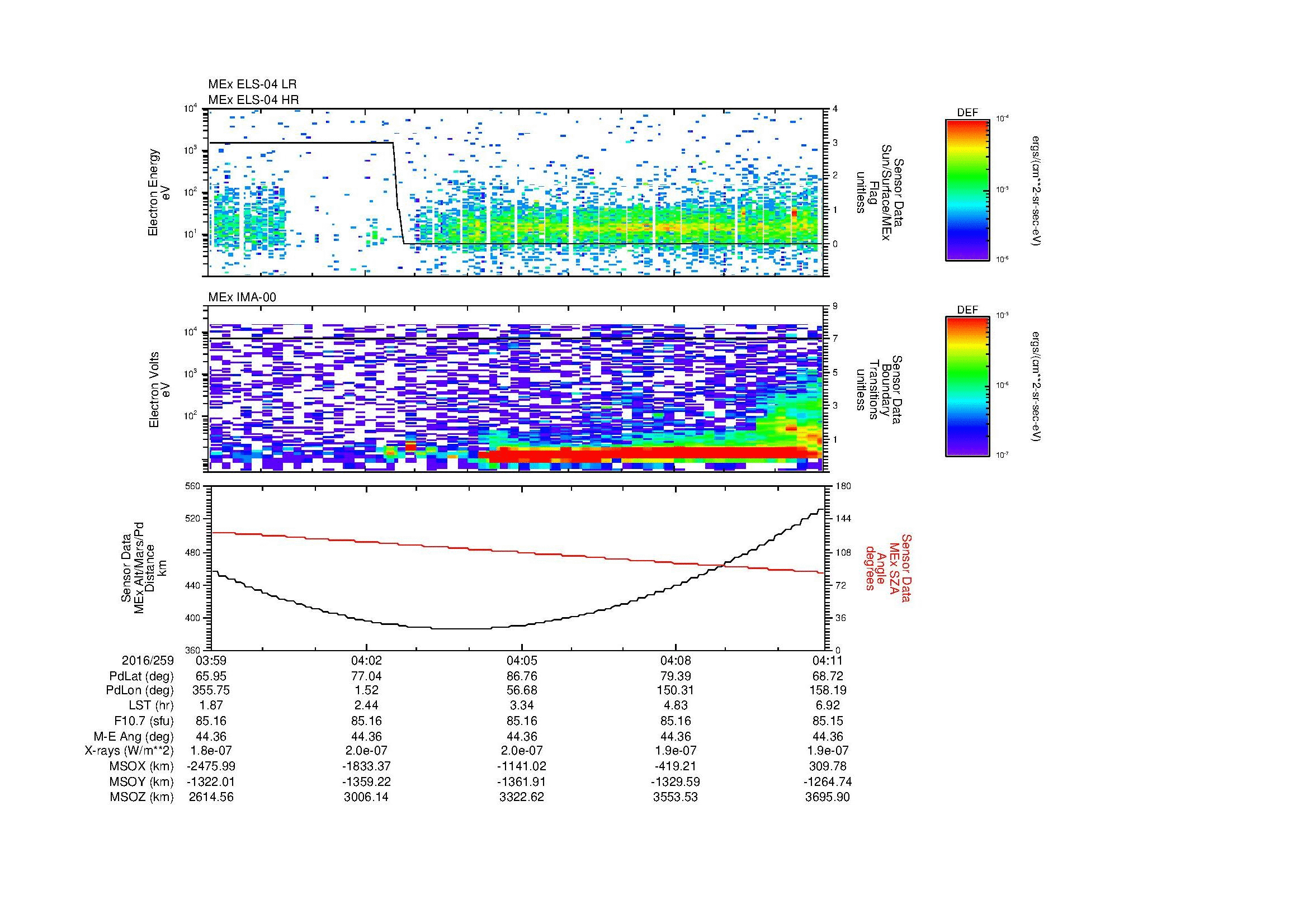The width and height of the screenshot is (1308, 924).
Task: Click the PdLat value 79.39
Action: [676, 676]
